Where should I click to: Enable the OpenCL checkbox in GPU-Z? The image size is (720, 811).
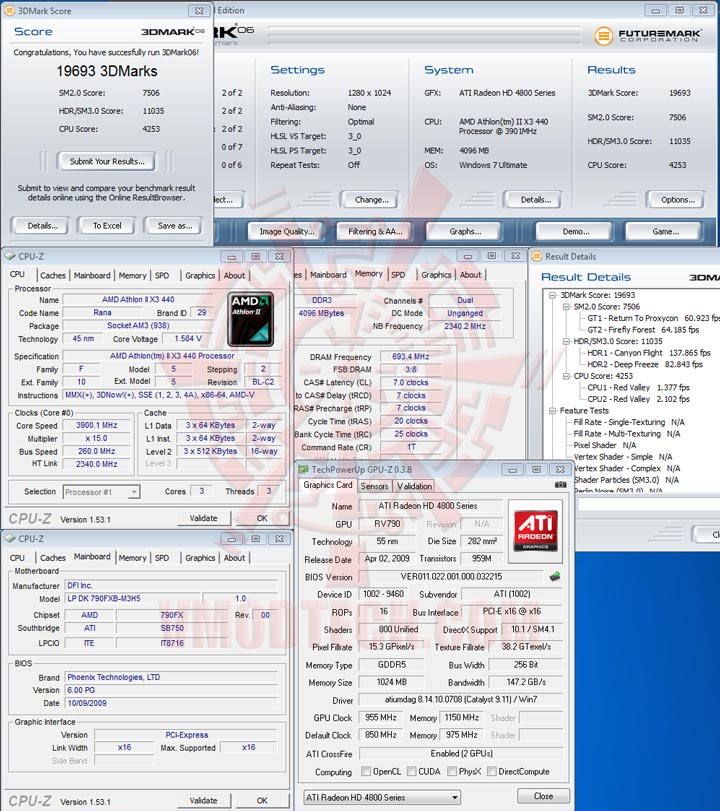(366, 771)
